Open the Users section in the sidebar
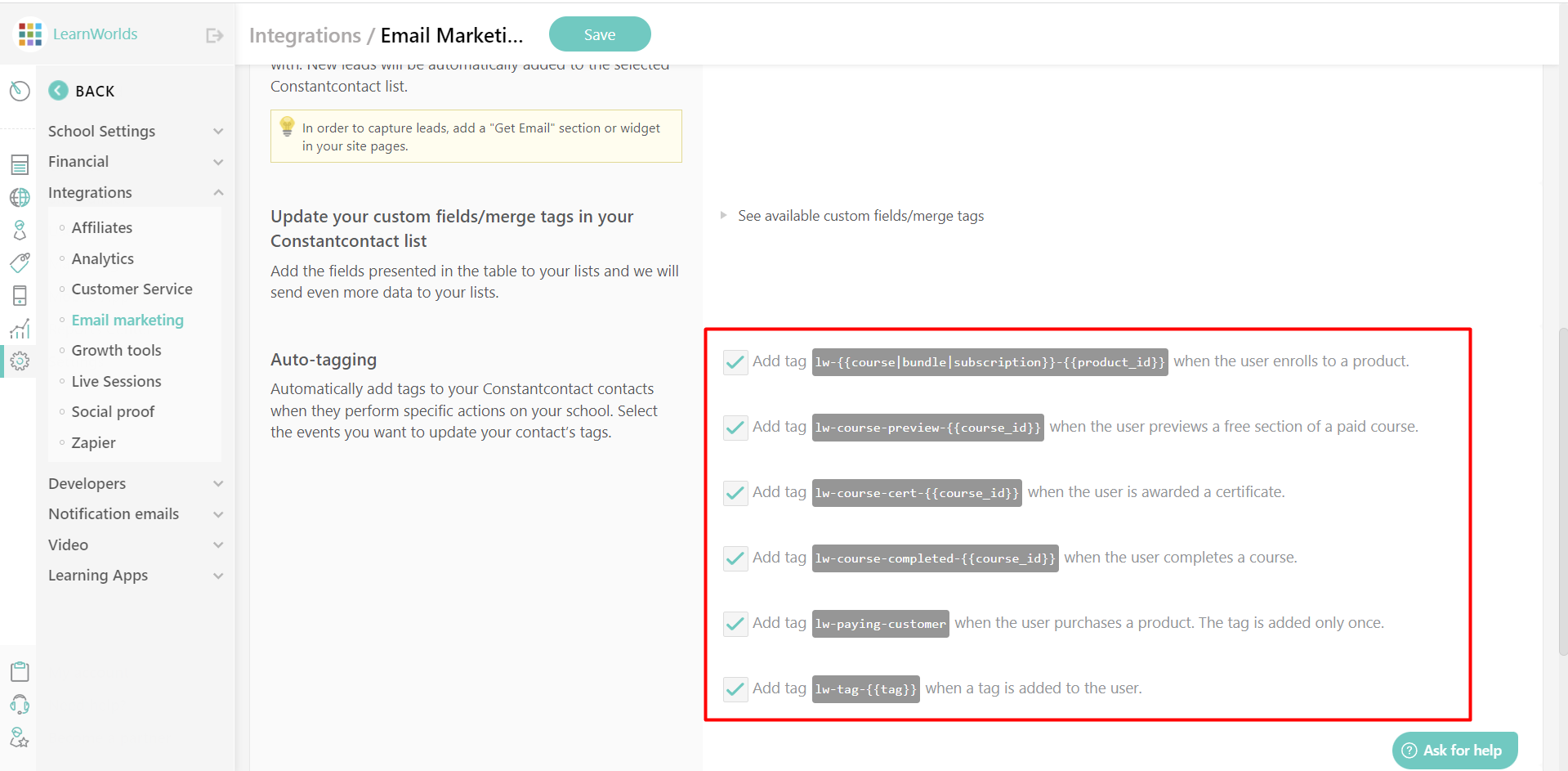1568x771 pixels. coord(20,230)
